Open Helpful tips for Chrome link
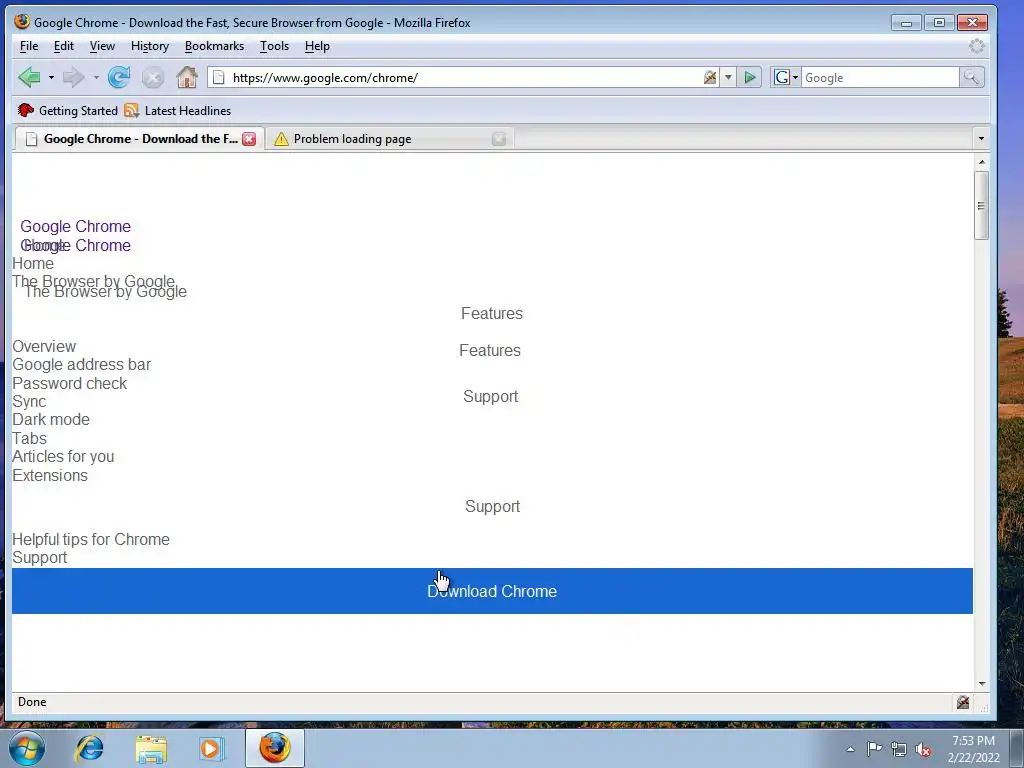This screenshot has width=1024, height=768. click(x=91, y=539)
